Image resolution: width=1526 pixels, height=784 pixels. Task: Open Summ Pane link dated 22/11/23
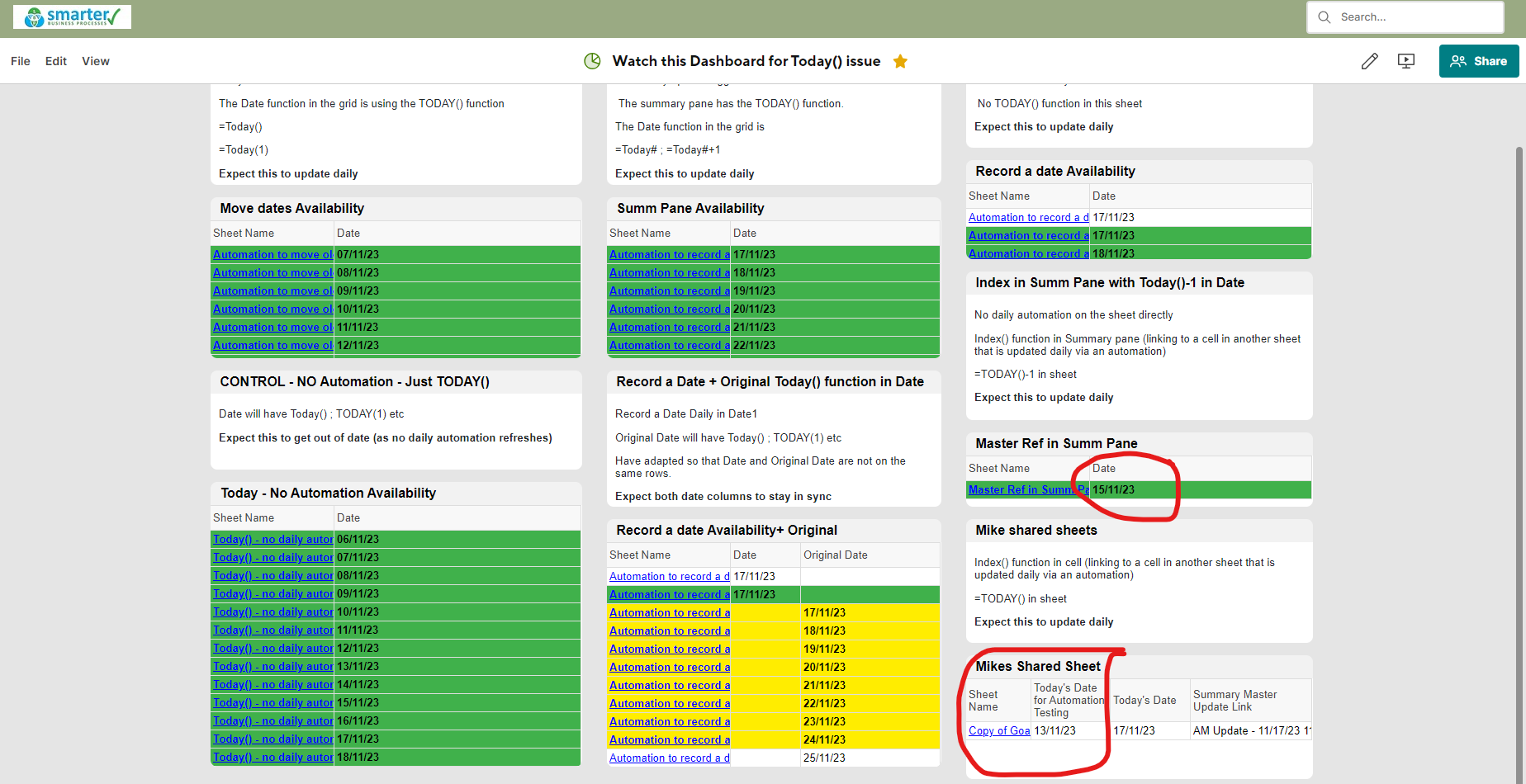click(x=670, y=346)
